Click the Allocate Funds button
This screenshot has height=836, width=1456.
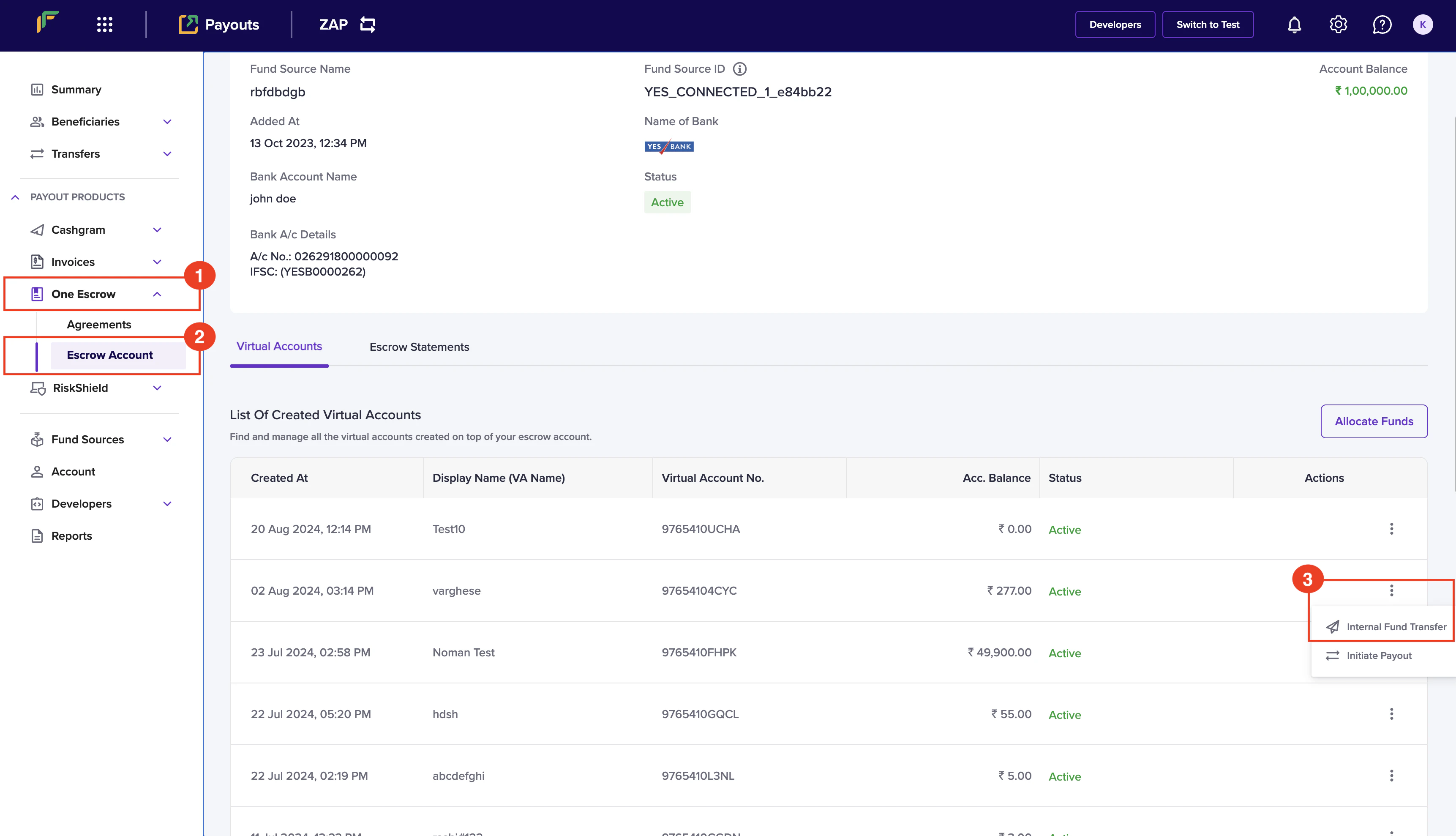pos(1373,421)
